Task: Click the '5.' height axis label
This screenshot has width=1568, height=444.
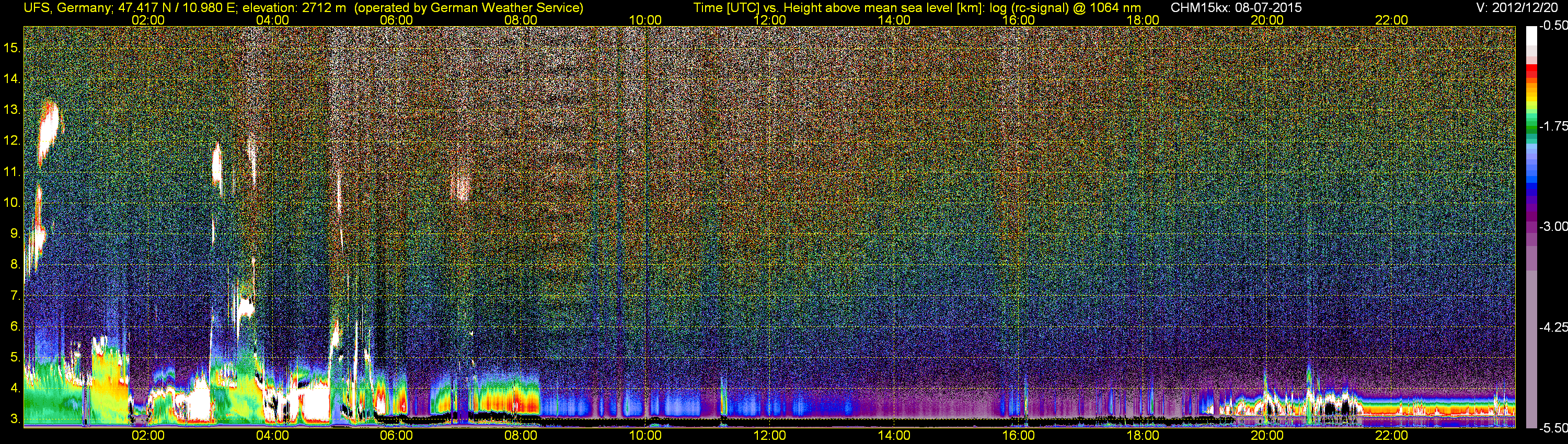Action: (15, 357)
